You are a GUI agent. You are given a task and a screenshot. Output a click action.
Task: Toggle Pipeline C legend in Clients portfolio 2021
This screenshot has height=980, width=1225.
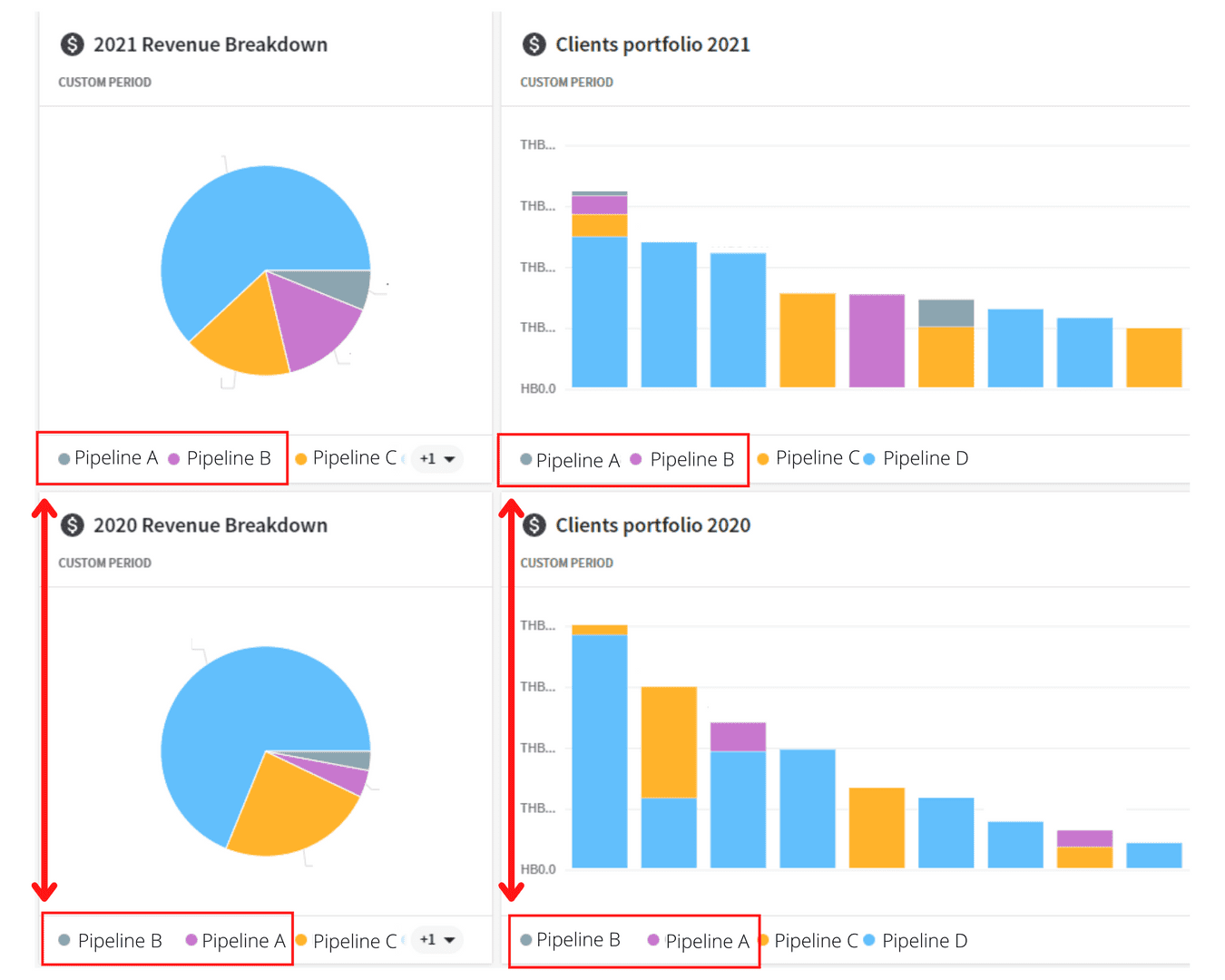pyautogui.click(x=808, y=458)
